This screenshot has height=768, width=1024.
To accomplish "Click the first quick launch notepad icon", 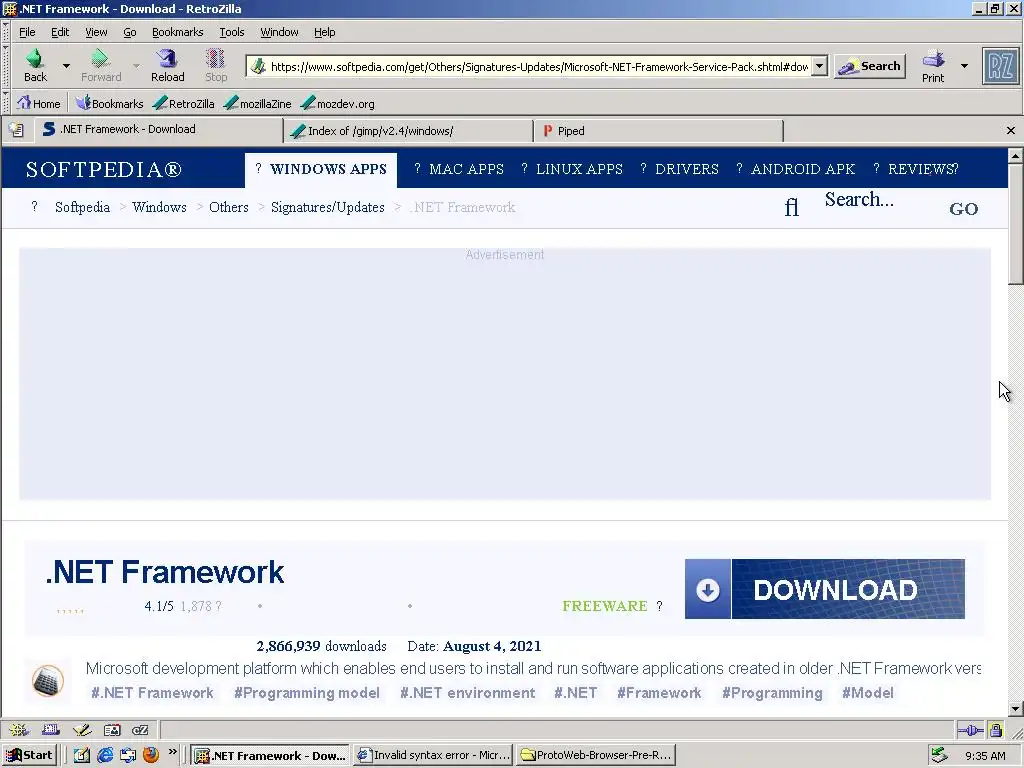I will point(82,755).
